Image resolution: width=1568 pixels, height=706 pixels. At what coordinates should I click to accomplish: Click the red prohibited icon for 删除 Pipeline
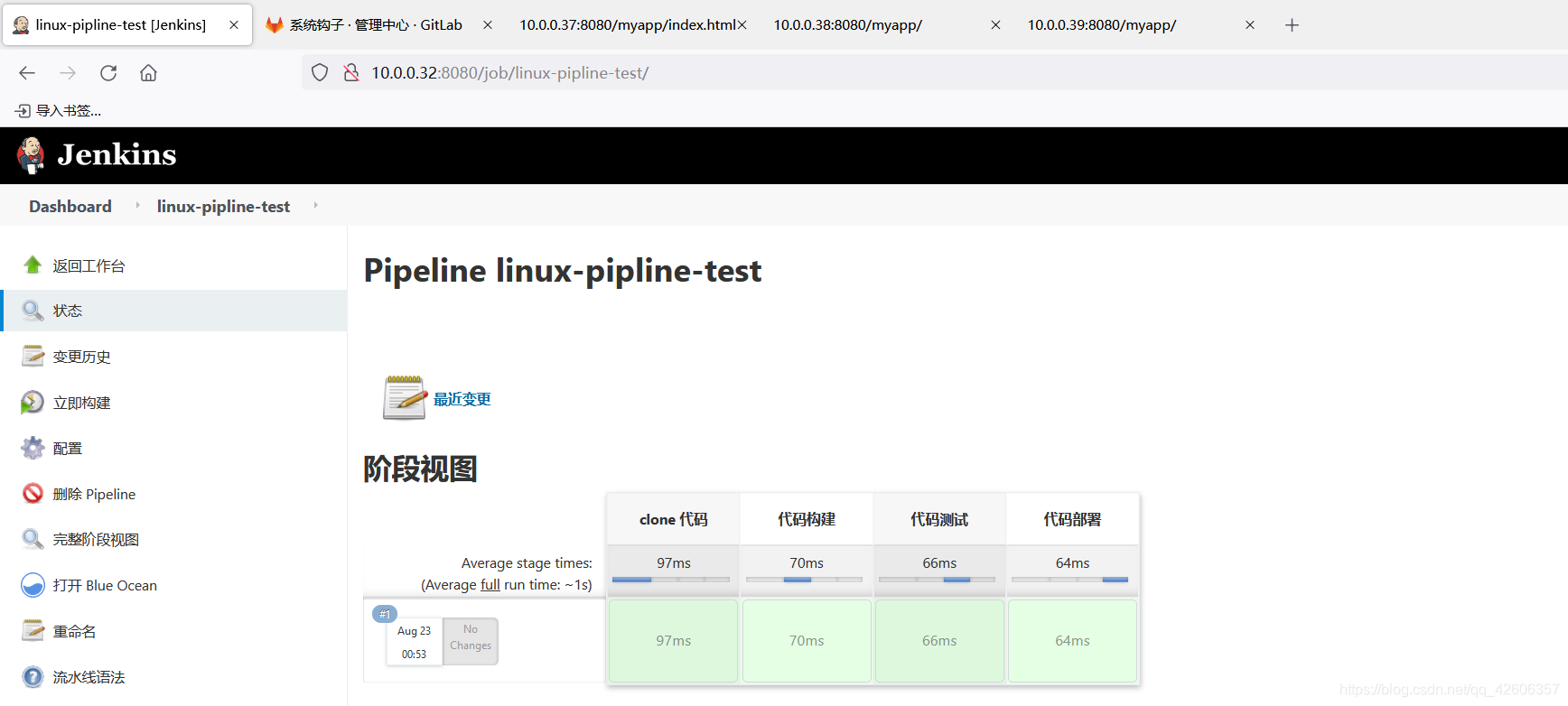tap(33, 493)
